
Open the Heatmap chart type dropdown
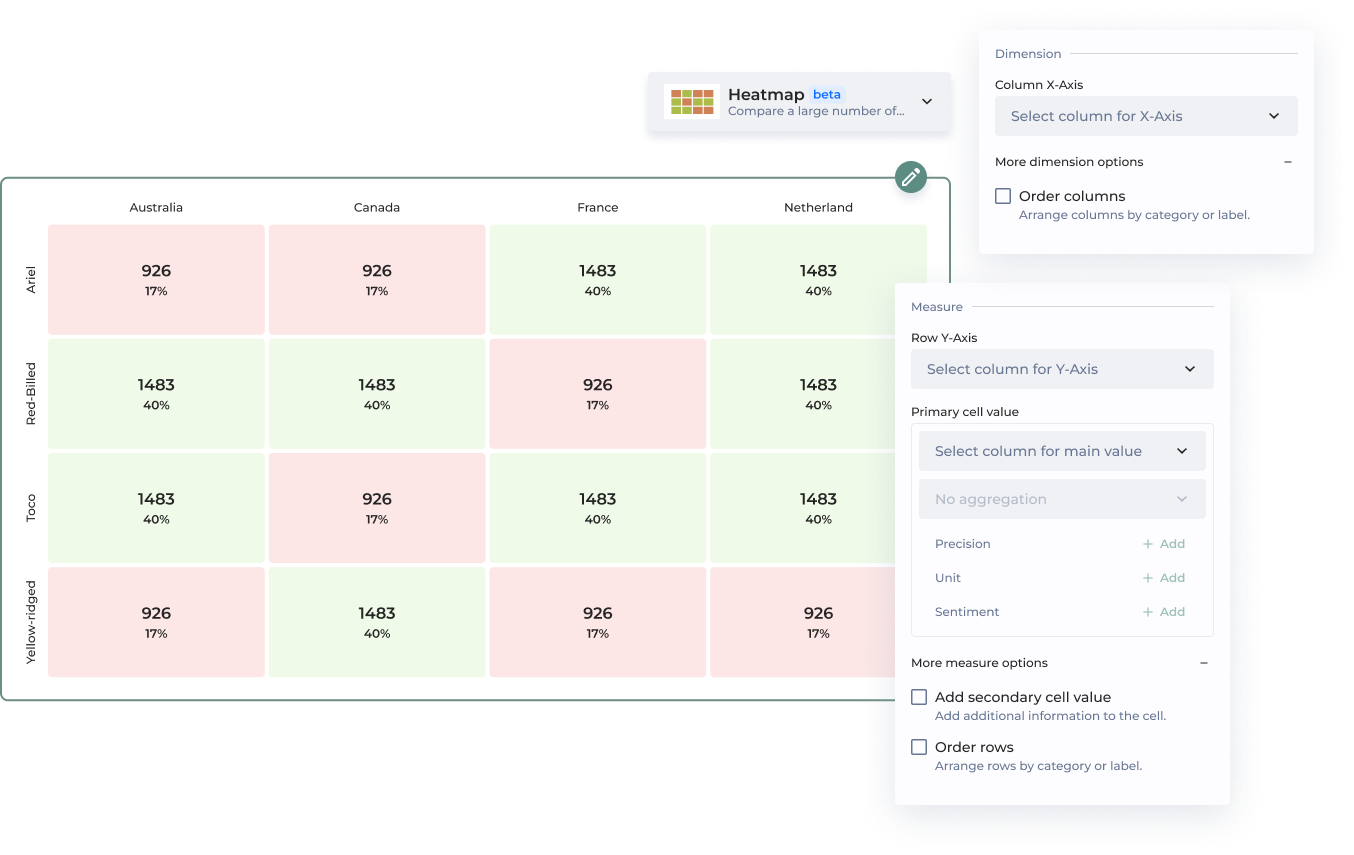pos(926,101)
